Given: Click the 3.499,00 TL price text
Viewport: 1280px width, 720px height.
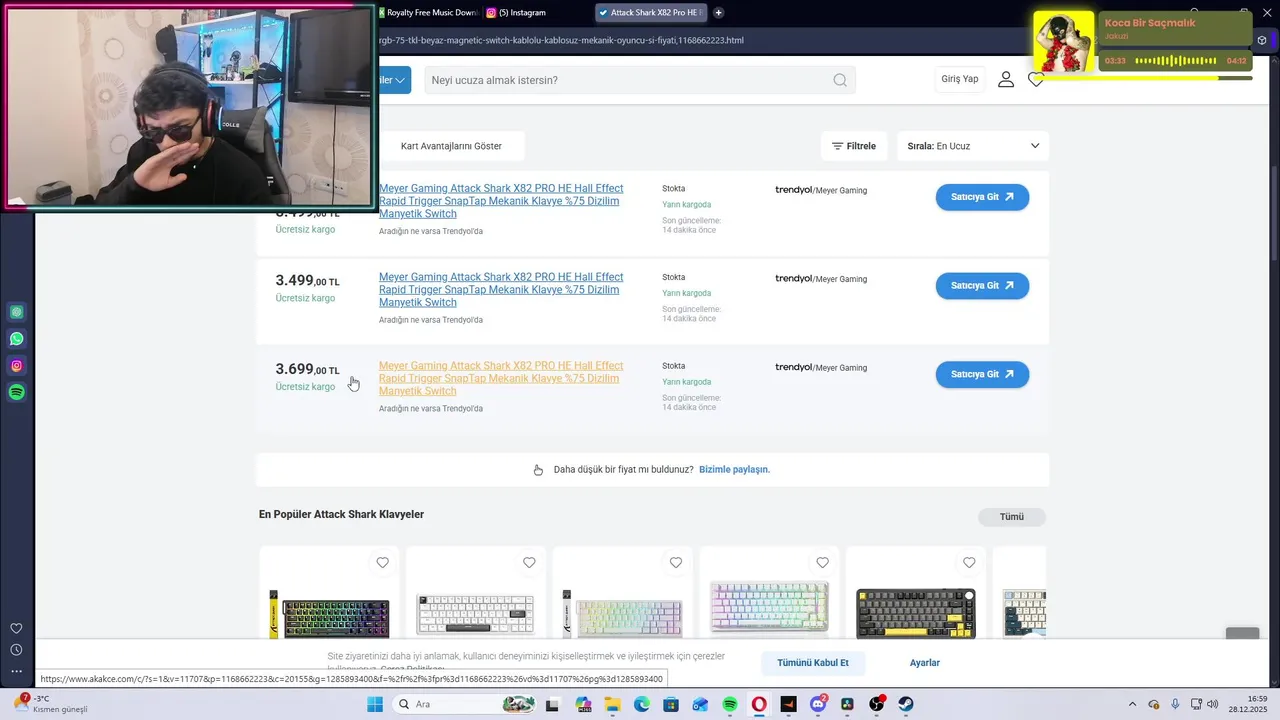Looking at the screenshot, I should pos(308,281).
